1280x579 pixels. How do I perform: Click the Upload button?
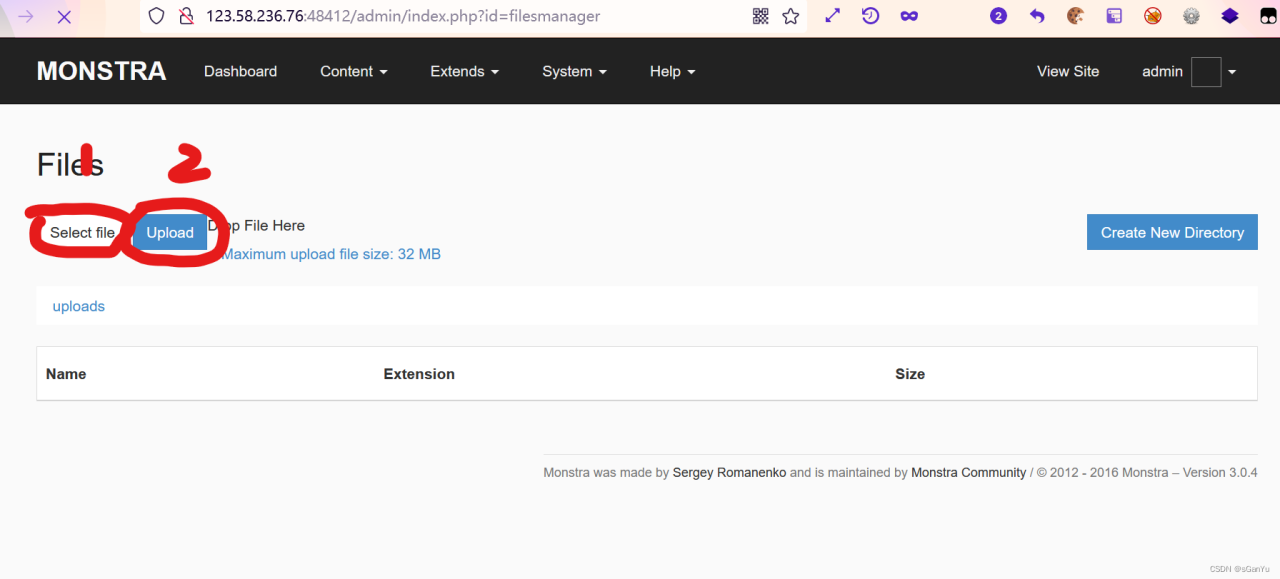click(170, 232)
